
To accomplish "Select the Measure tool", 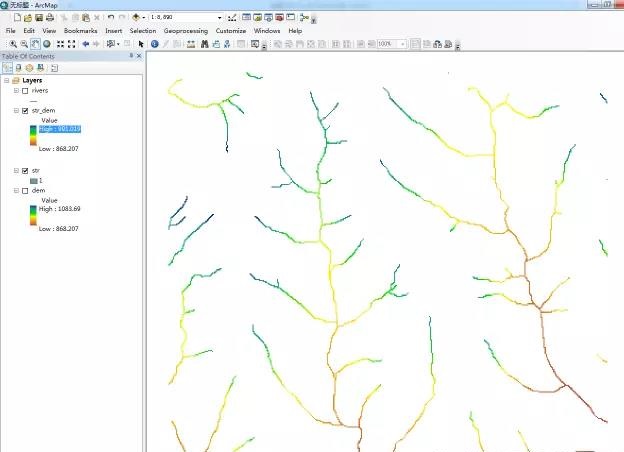I will pyautogui.click(x=191, y=44).
